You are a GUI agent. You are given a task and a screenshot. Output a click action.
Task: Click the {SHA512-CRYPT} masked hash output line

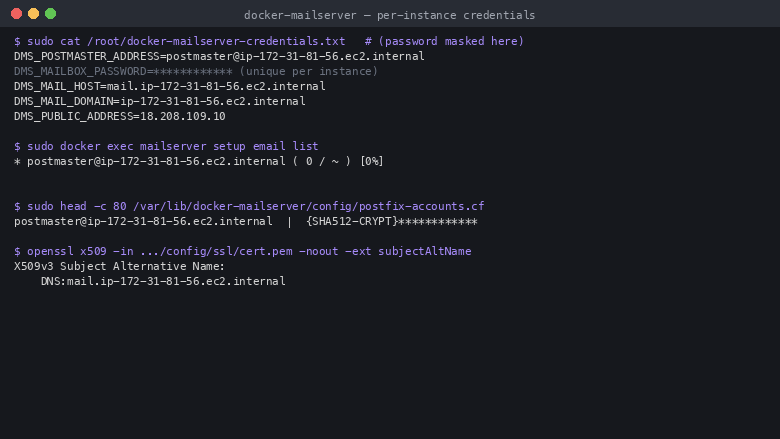[x=246, y=221]
